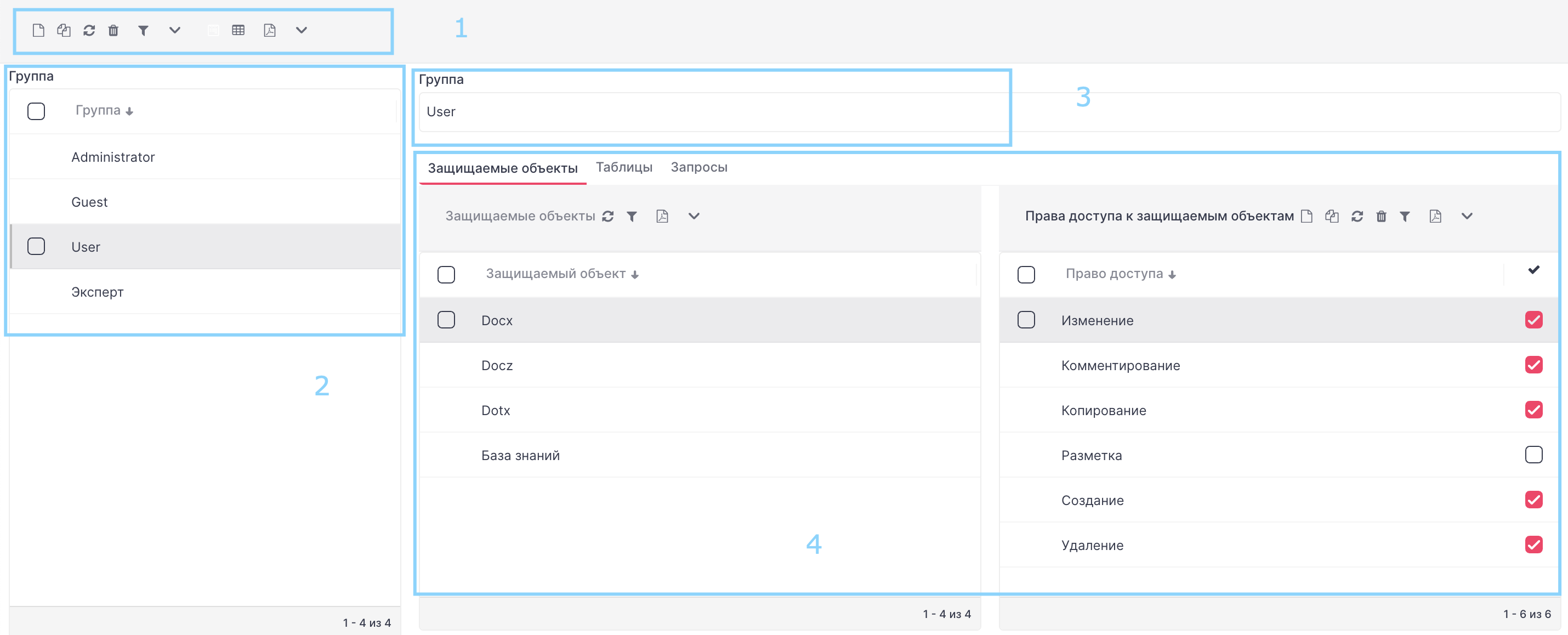Uncheck the Копирование permission checkbox

coord(1533,410)
